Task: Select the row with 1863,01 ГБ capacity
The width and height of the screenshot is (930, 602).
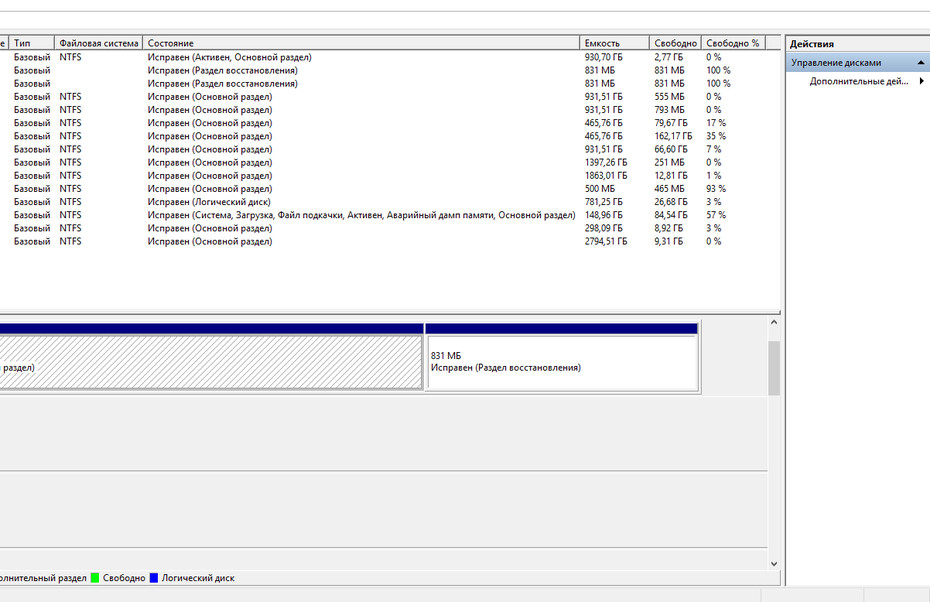Action: click(x=388, y=176)
